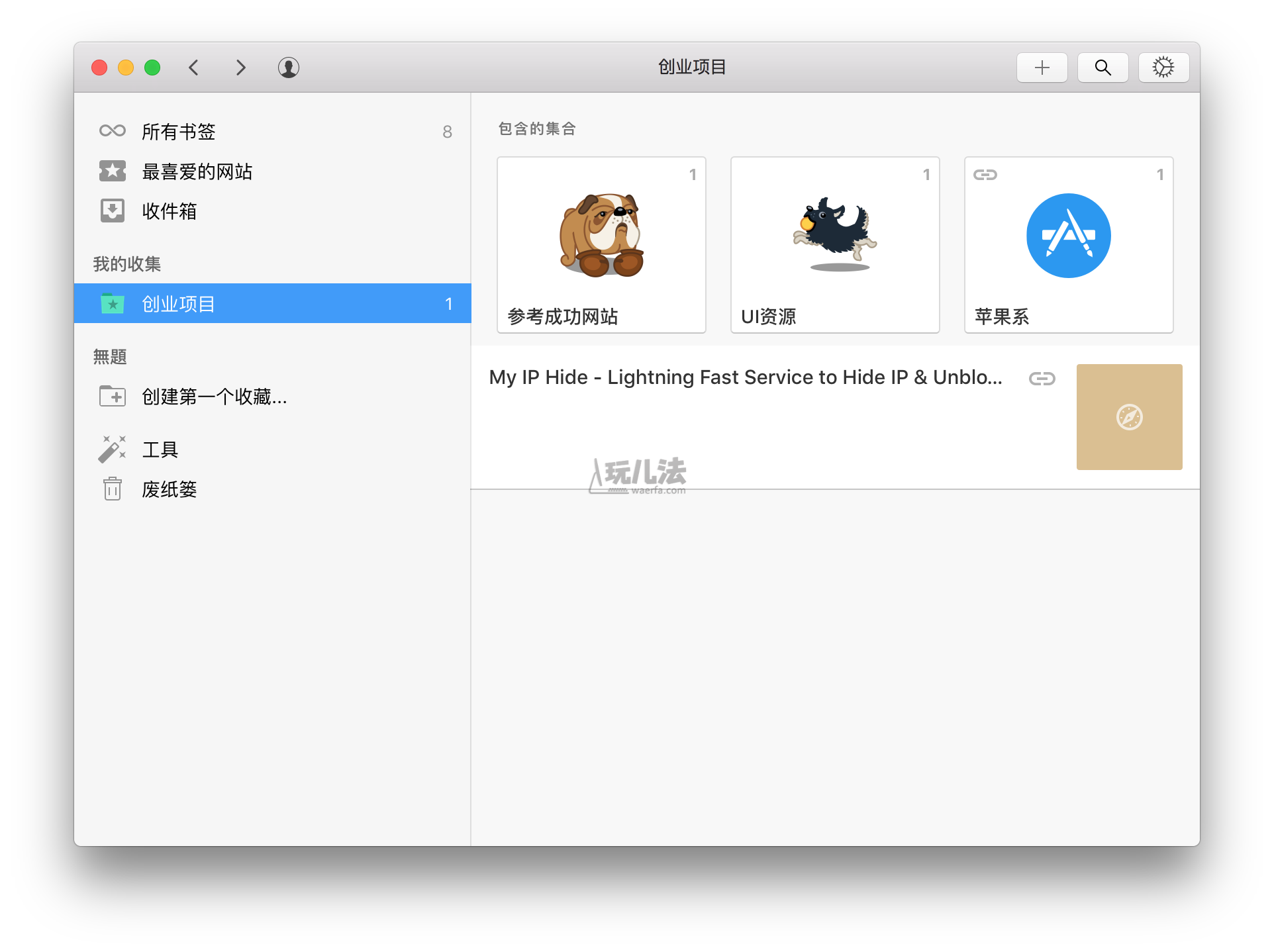
Task: Click the 创业项目 window title
Action: (x=692, y=67)
